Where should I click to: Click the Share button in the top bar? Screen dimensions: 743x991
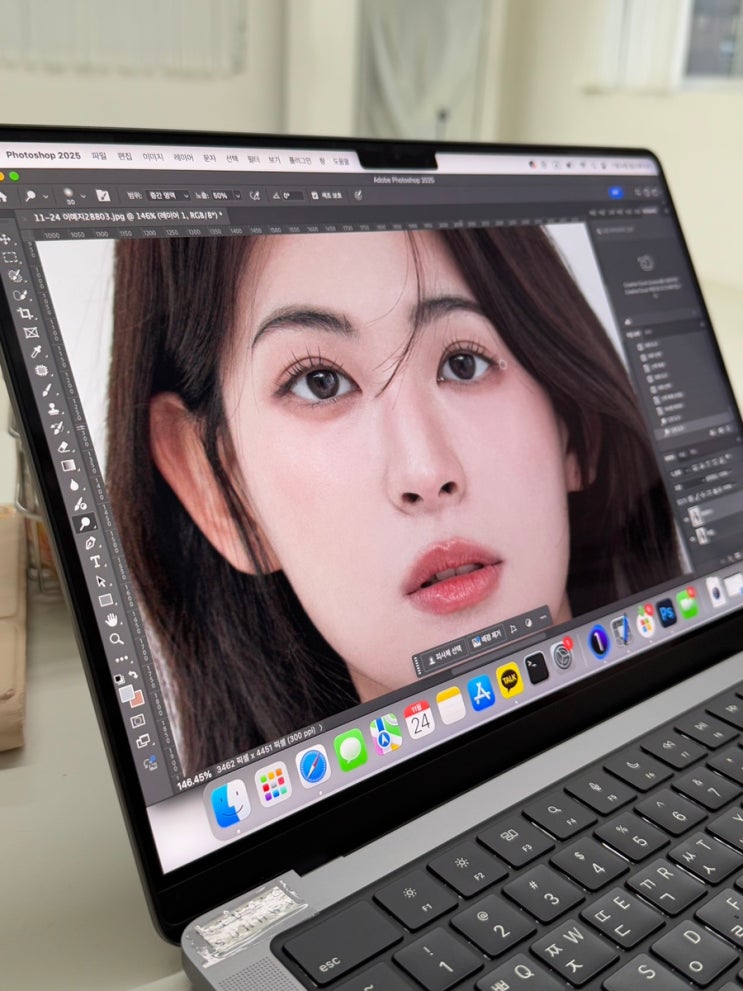(616, 192)
